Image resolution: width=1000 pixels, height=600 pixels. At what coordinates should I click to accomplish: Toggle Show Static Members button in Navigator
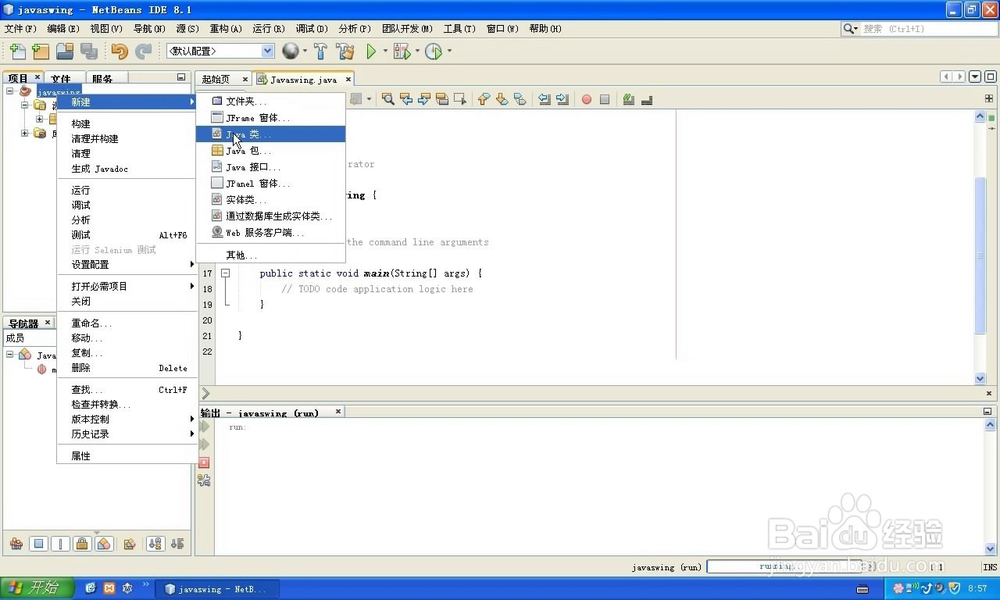[x=60, y=543]
